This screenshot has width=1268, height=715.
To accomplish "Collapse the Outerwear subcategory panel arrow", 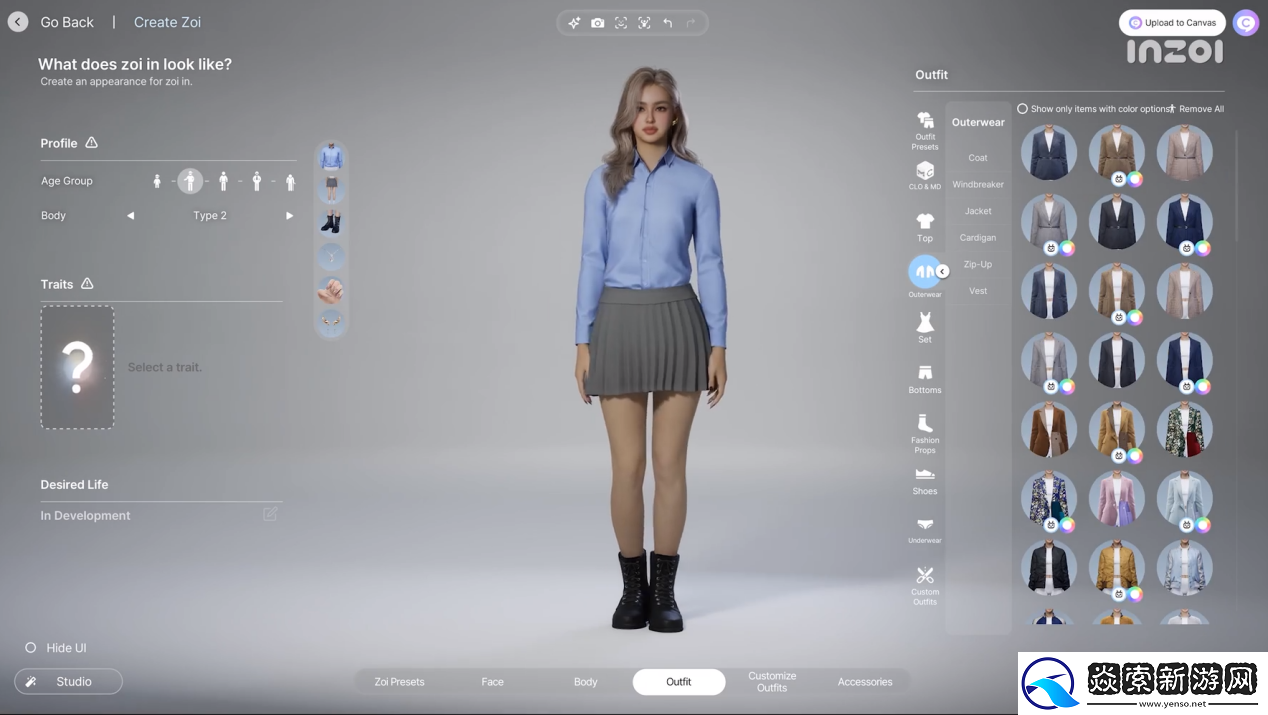I will 942,272.
